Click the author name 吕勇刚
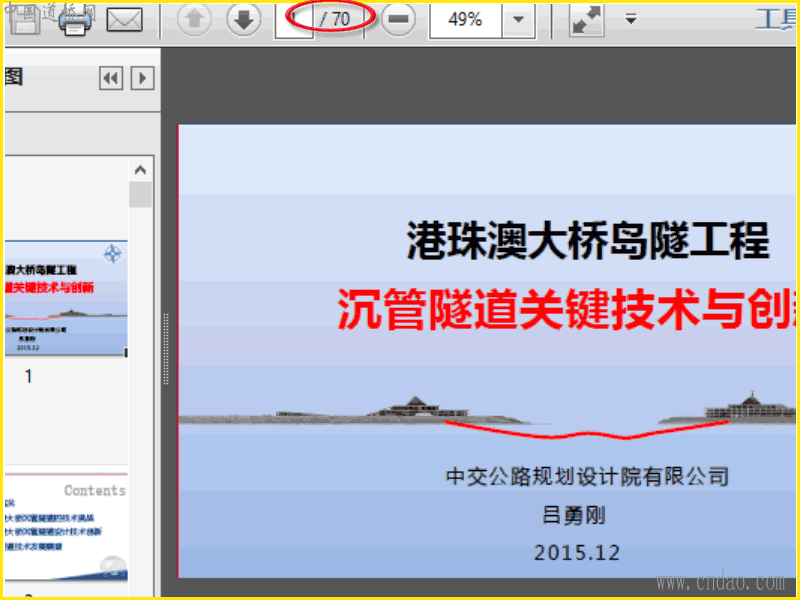This screenshot has height=600, width=800. (x=574, y=515)
